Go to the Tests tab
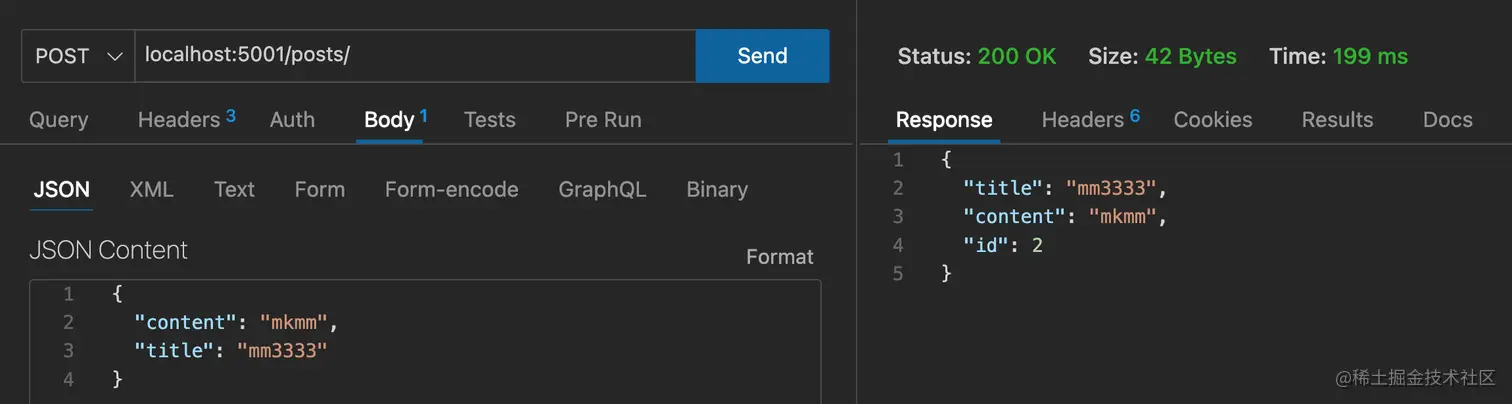 [490, 120]
